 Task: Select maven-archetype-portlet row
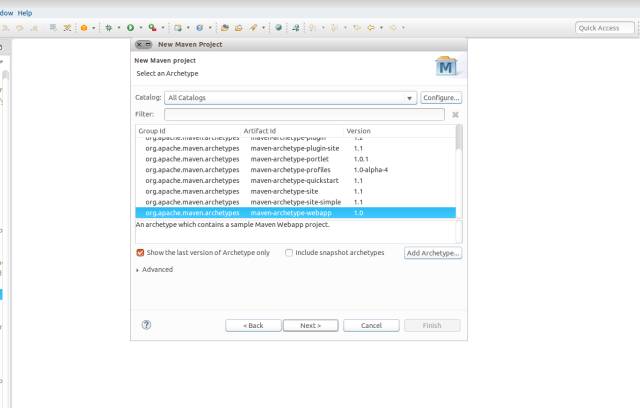click(x=296, y=159)
